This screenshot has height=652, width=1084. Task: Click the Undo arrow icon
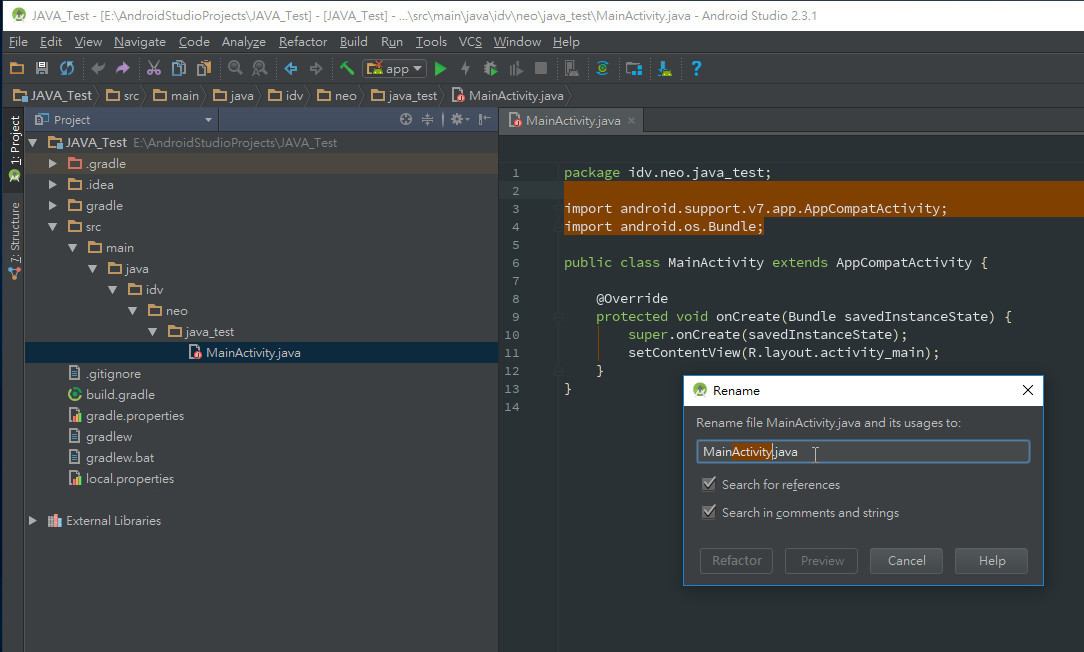click(x=98, y=68)
